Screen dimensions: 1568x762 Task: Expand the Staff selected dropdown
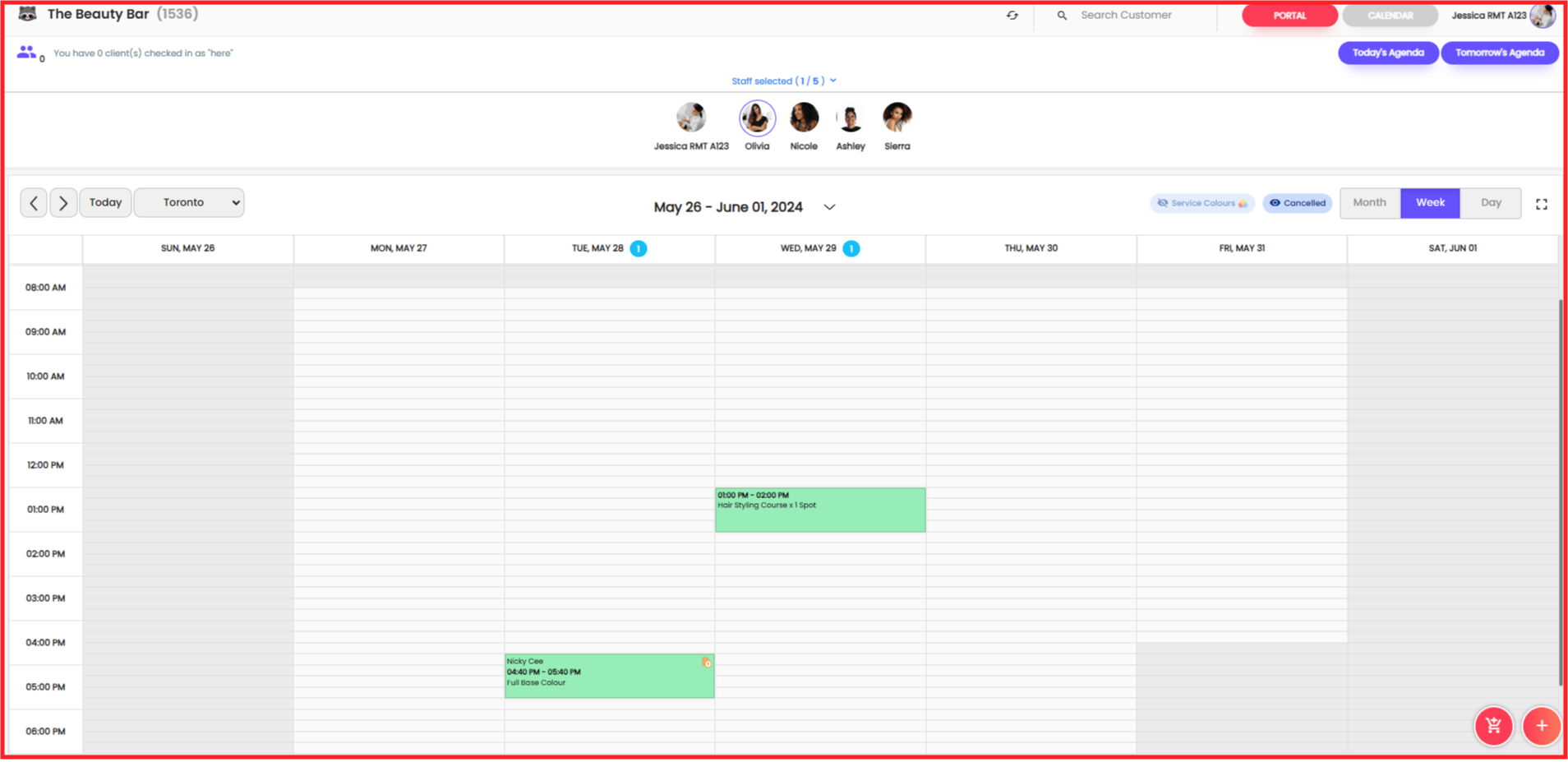coord(784,81)
